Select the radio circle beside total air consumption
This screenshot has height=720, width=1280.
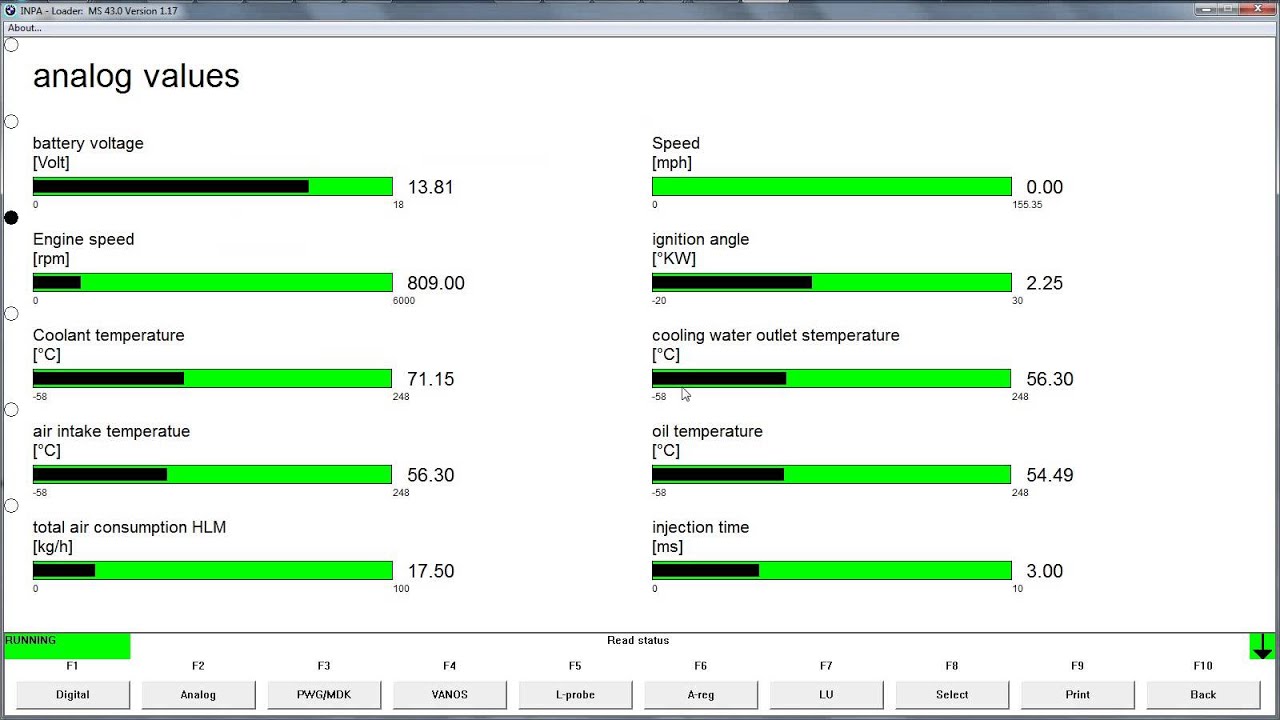tap(11, 505)
